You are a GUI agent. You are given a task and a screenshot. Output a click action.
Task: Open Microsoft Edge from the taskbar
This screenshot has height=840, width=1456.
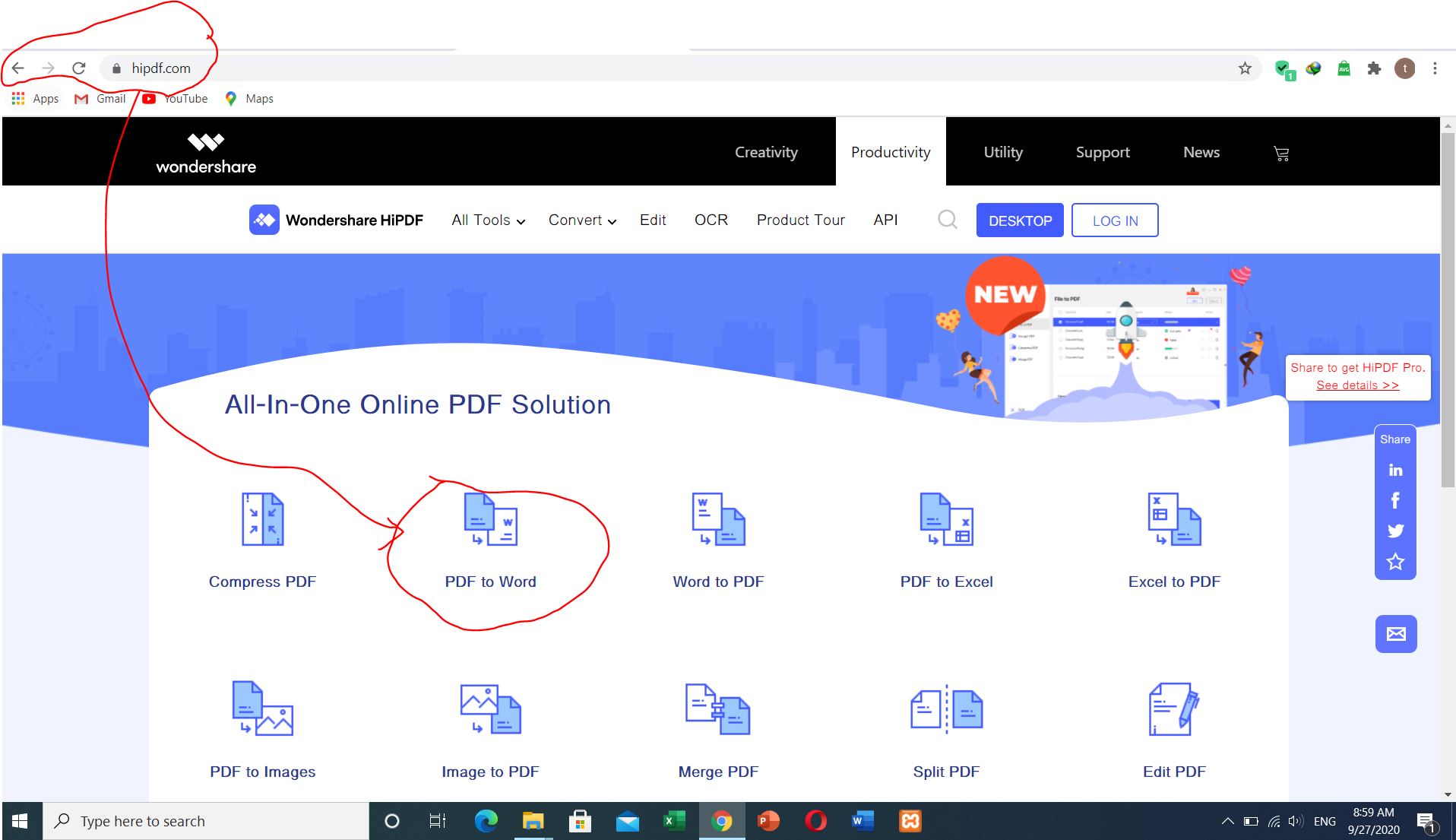point(486,821)
